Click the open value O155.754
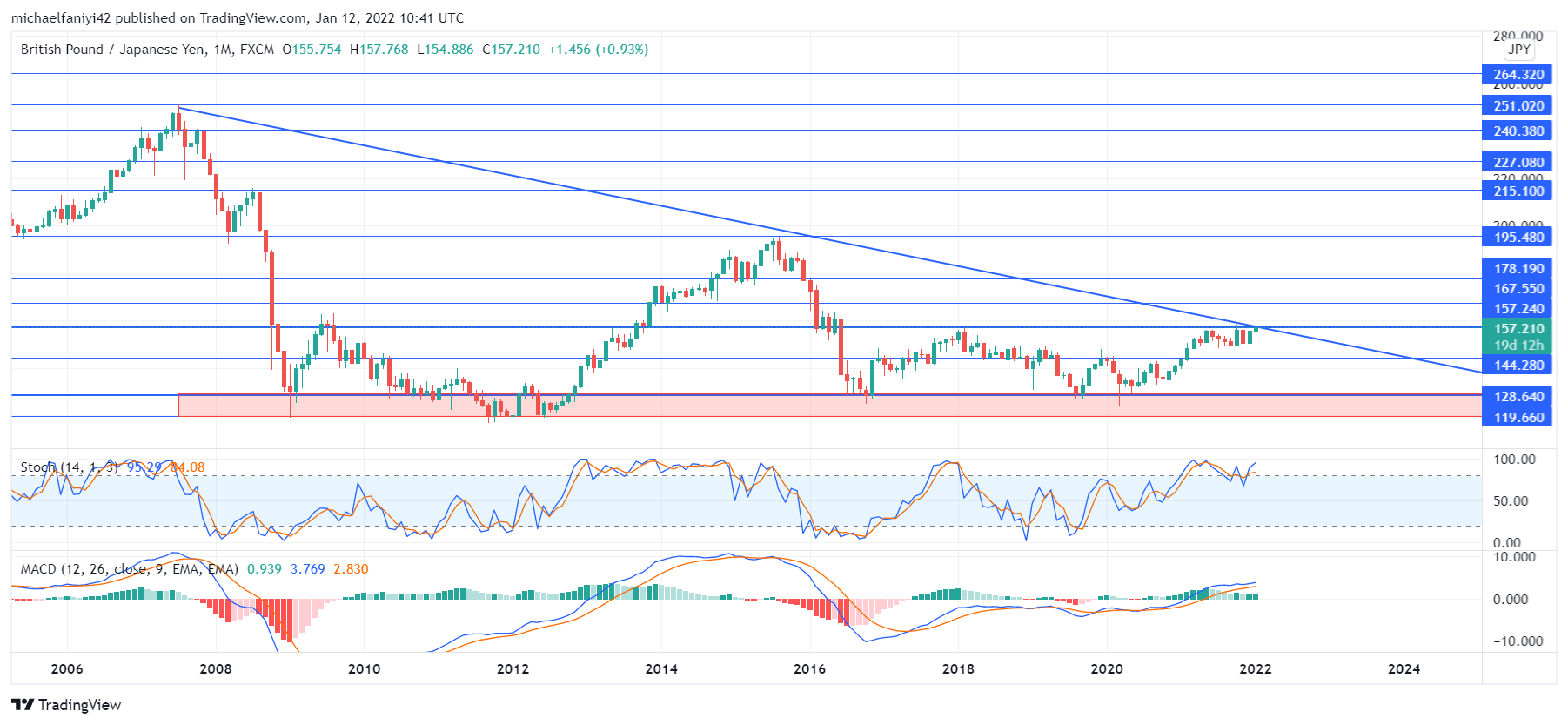 pyautogui.click(x=312, y=50)
